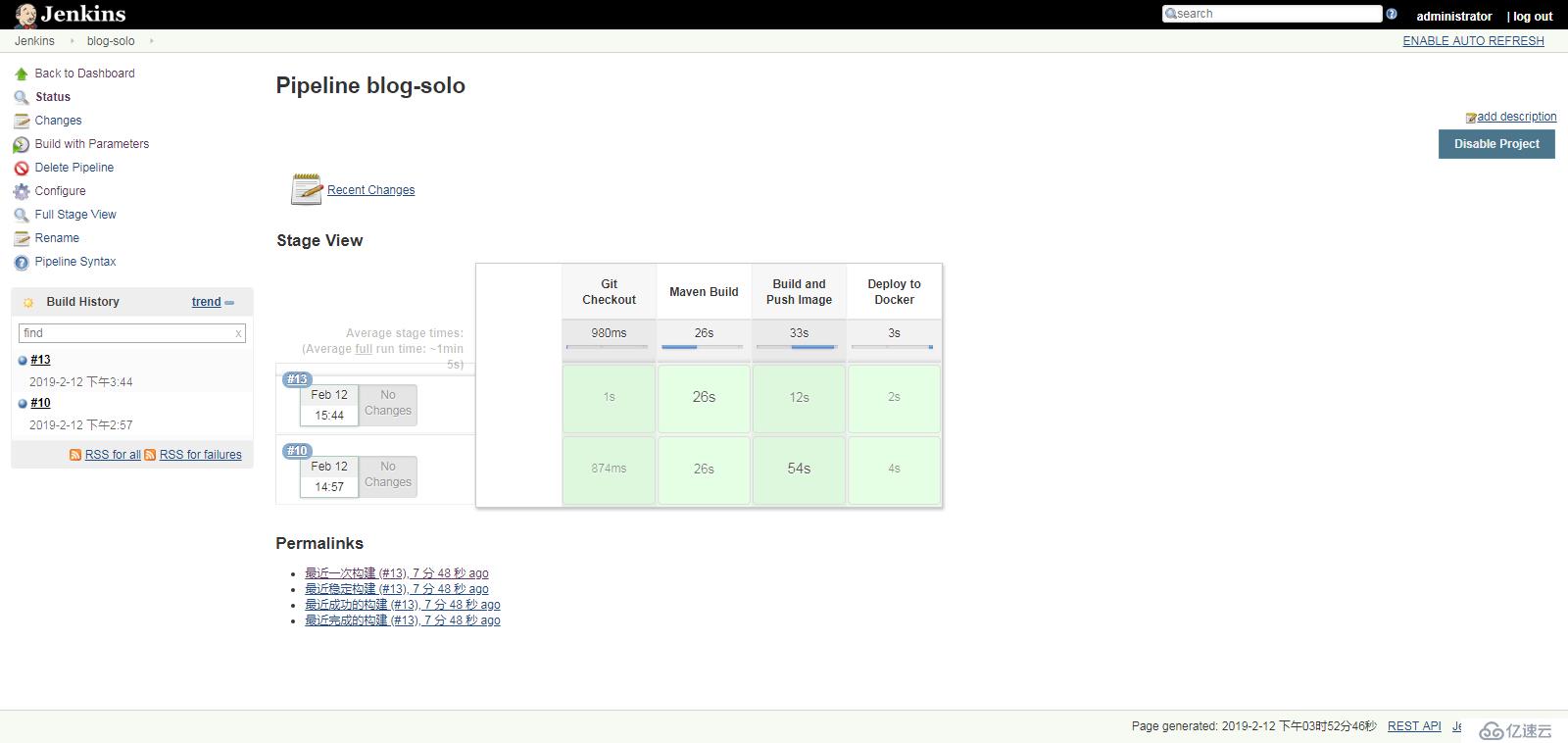
Task: Select Build with Parameters
Action: (92, 144)
